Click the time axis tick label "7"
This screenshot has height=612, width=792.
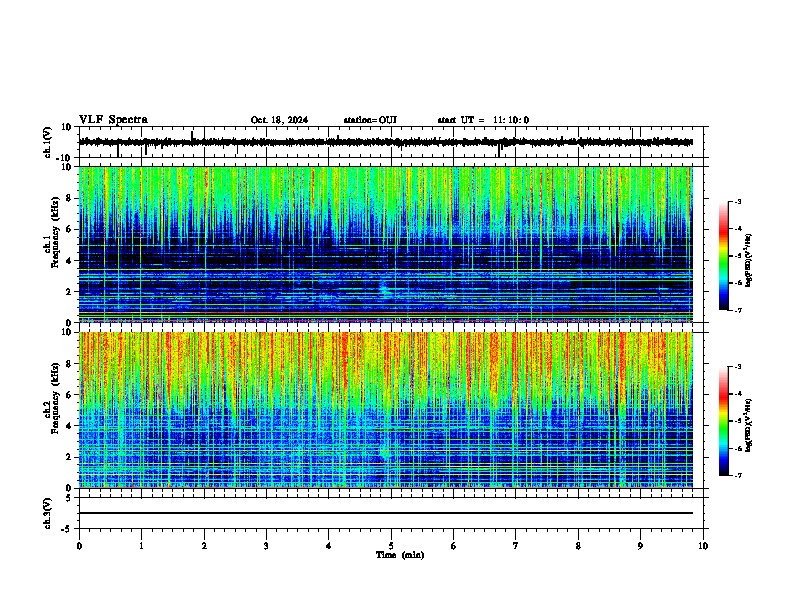click(x=516, y=546)
